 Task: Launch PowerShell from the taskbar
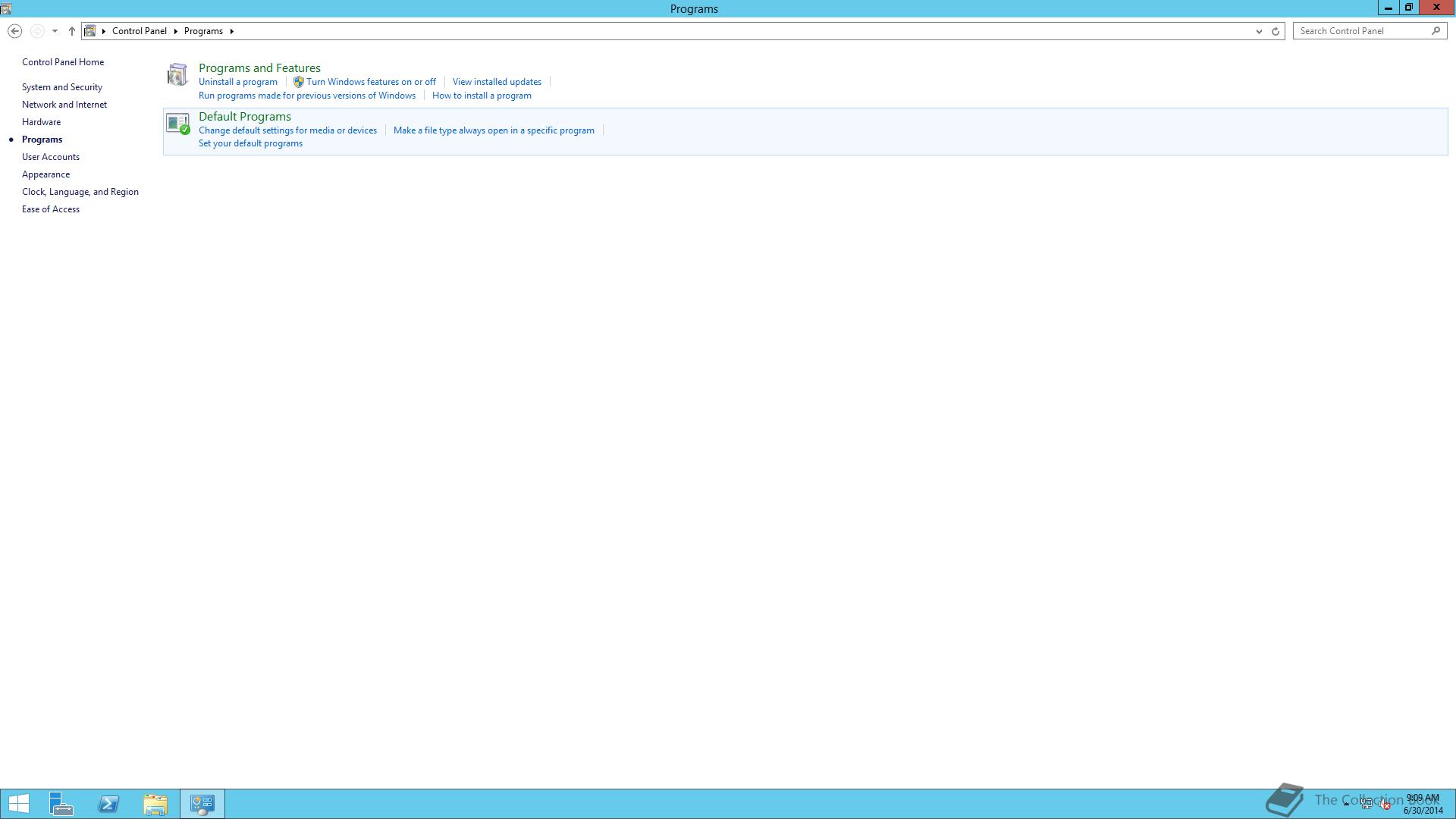point(108,804)
